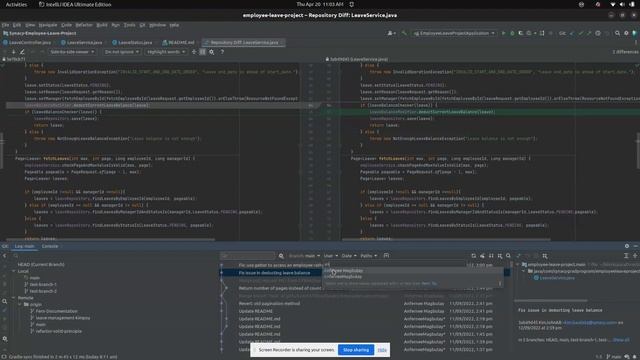Collapse the Remote branches tree node
The height and width of the screenshot is (360, 640).
pyautogui.click(x=13, y=298)
